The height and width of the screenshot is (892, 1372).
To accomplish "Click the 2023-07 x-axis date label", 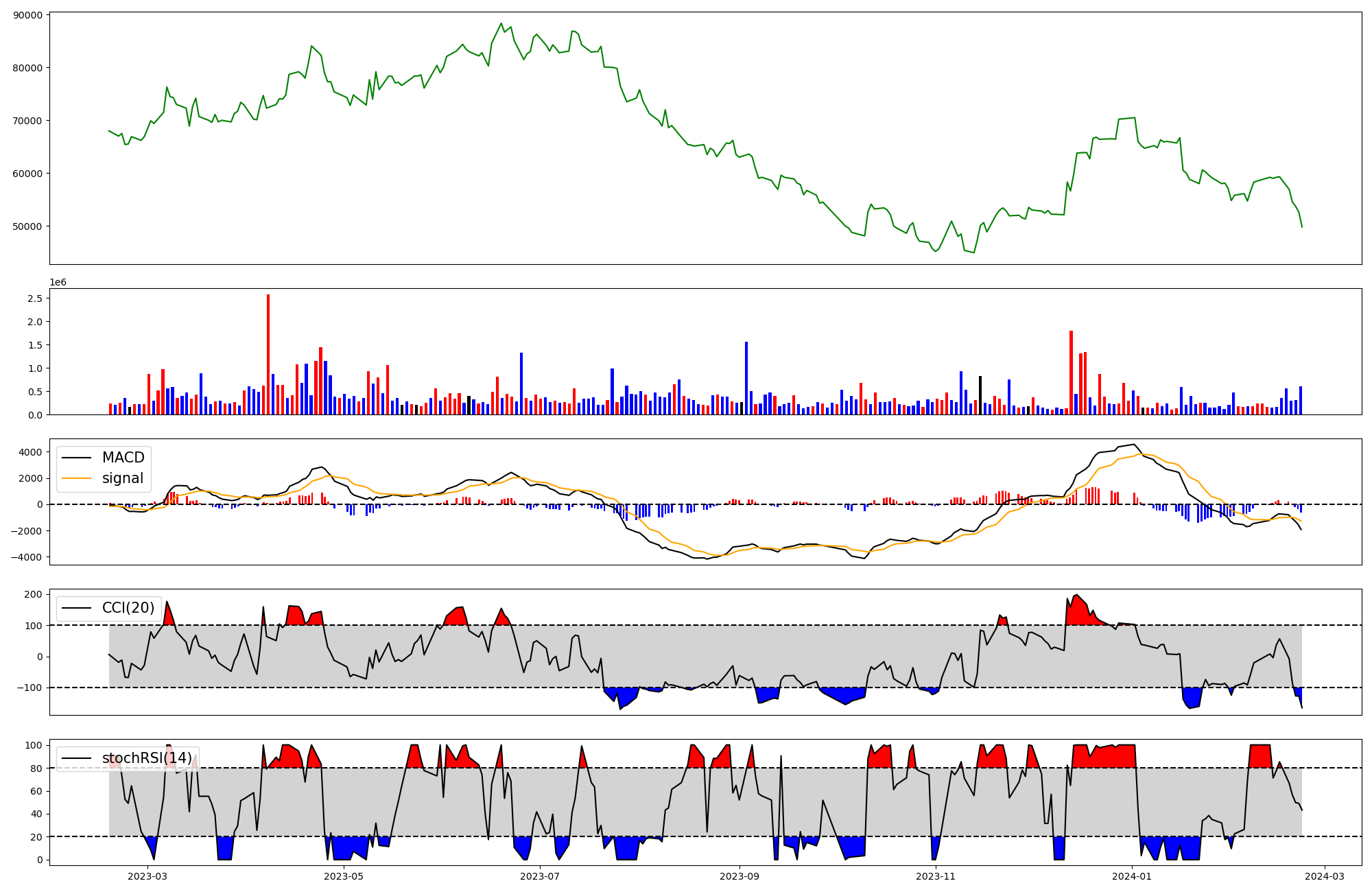I will click(541, 876).
